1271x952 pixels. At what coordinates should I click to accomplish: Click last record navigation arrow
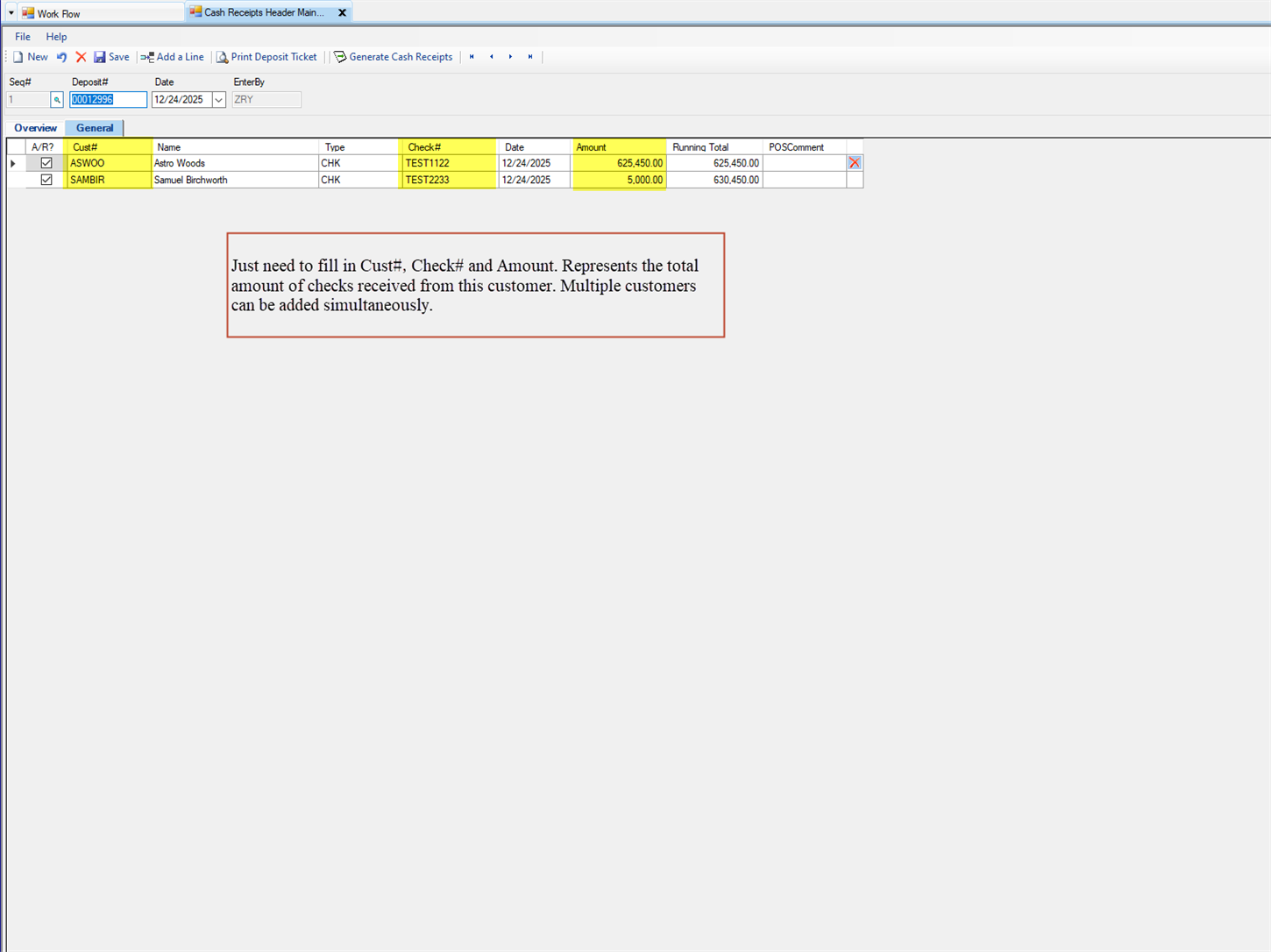pos(529,56)
